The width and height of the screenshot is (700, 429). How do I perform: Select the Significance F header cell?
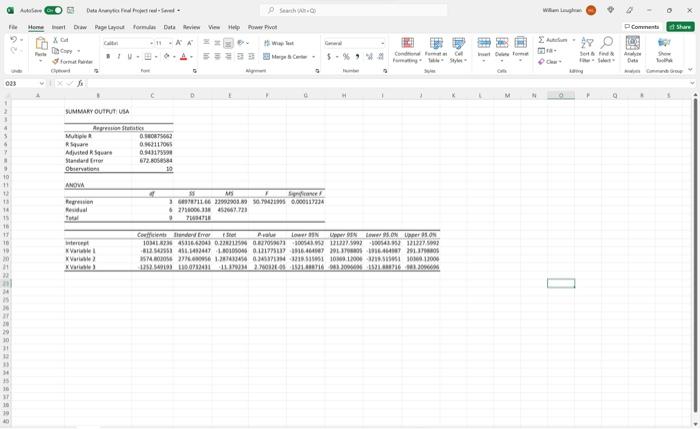305,194
